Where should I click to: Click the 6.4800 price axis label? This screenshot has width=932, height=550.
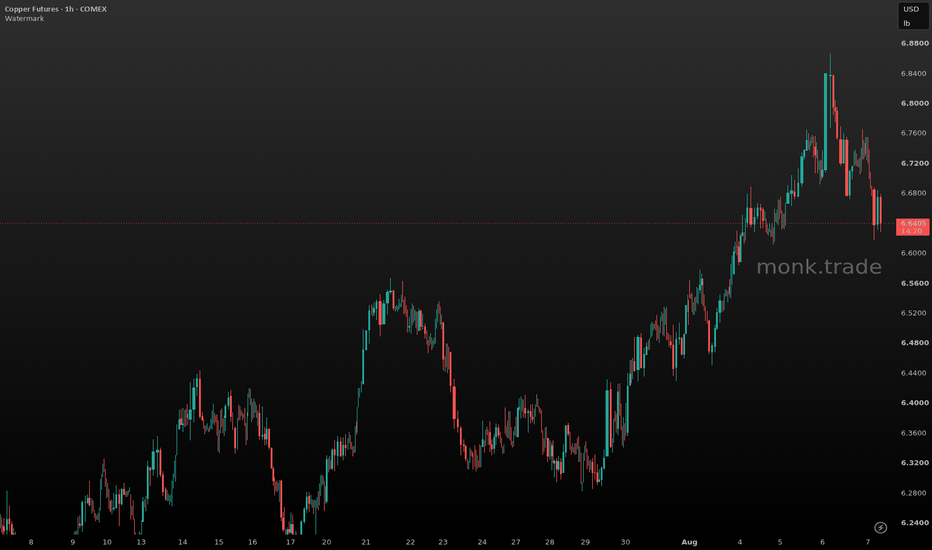tap(914, 343)
